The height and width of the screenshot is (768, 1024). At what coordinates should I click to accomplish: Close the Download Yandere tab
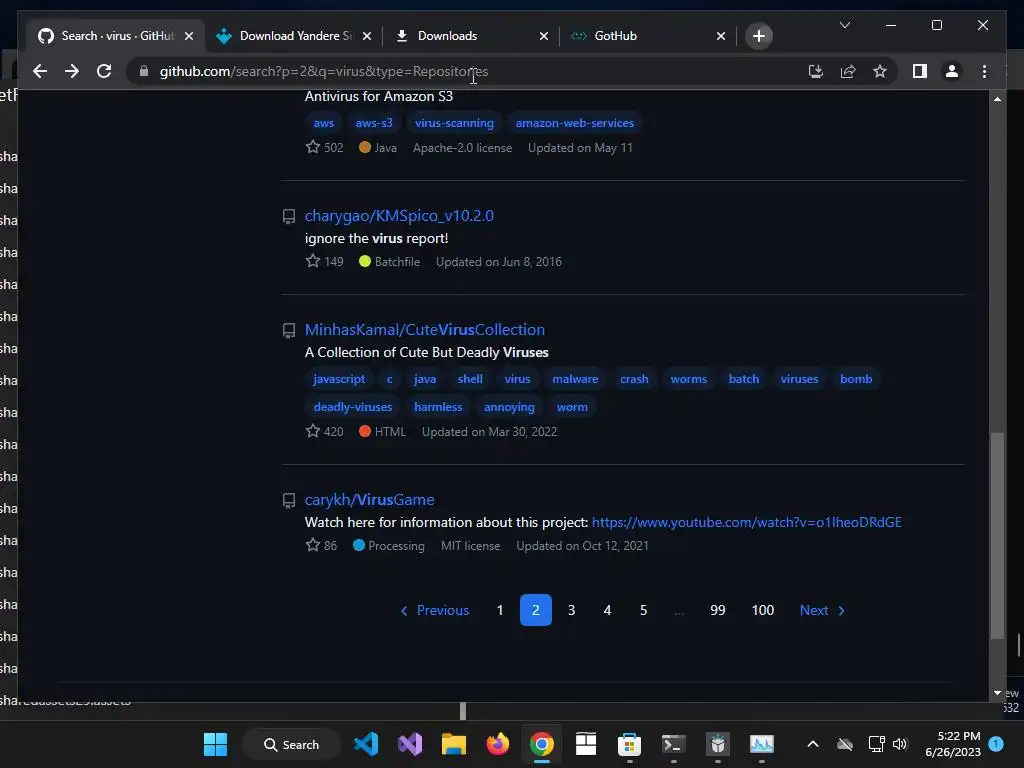pyautogui.click(x=367, y=36)
